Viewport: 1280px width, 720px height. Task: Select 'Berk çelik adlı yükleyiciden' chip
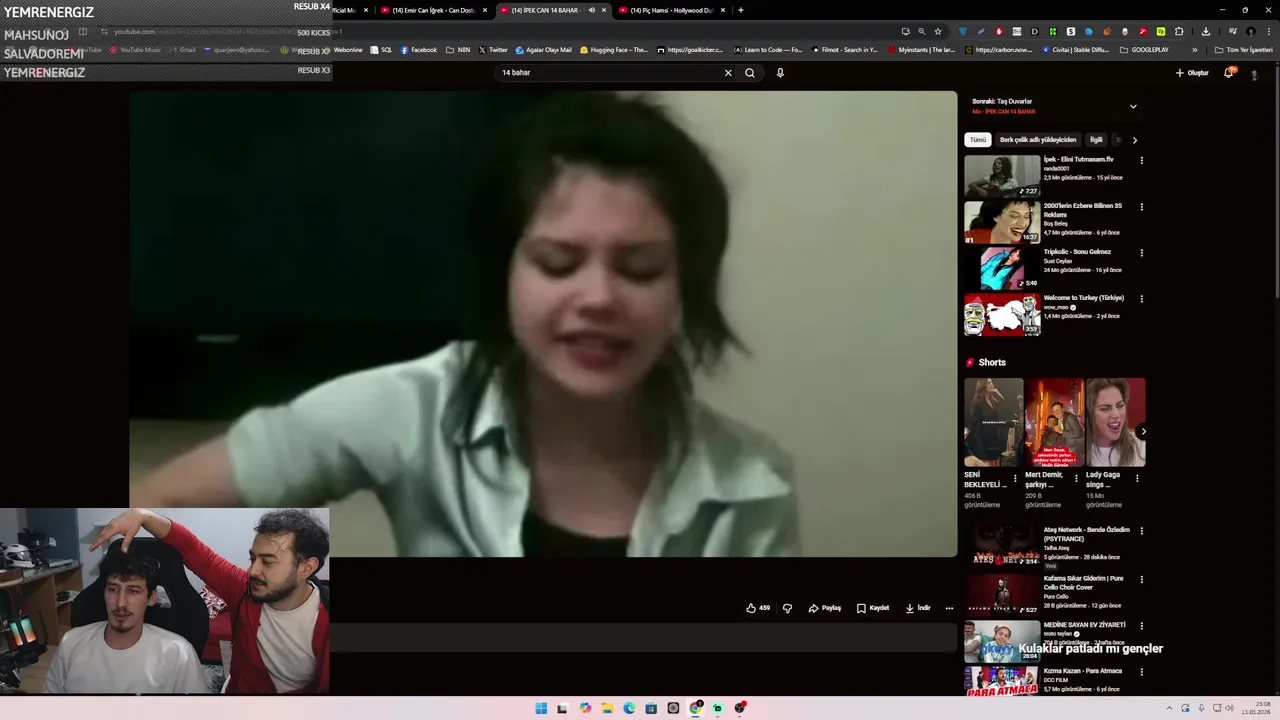[1038, 140]
